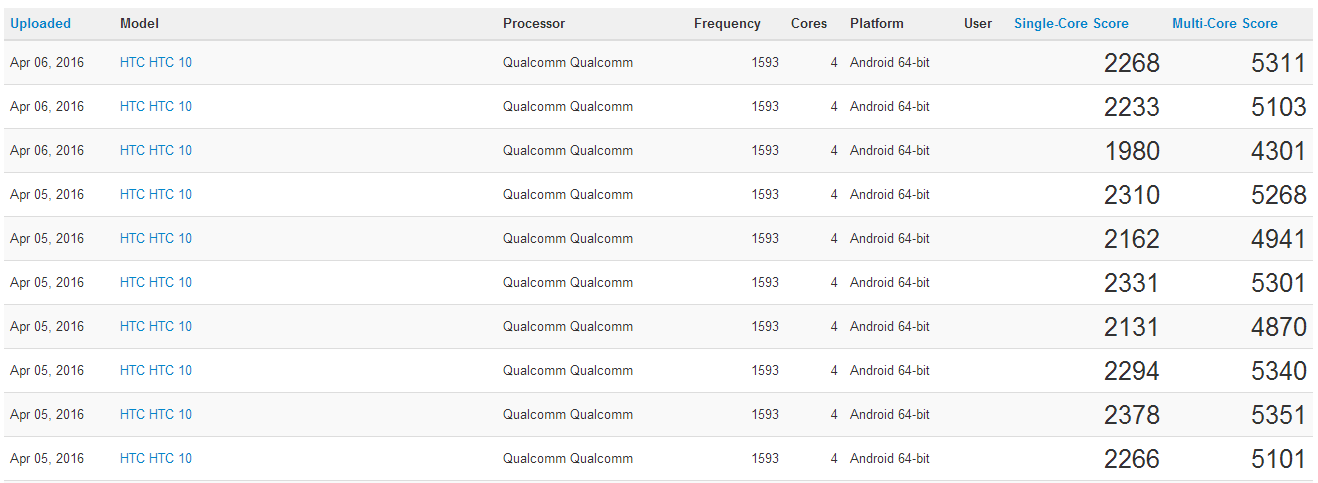Sort by the Uploaded column header
1318x483 pixels.
click(x=40, y=23)
